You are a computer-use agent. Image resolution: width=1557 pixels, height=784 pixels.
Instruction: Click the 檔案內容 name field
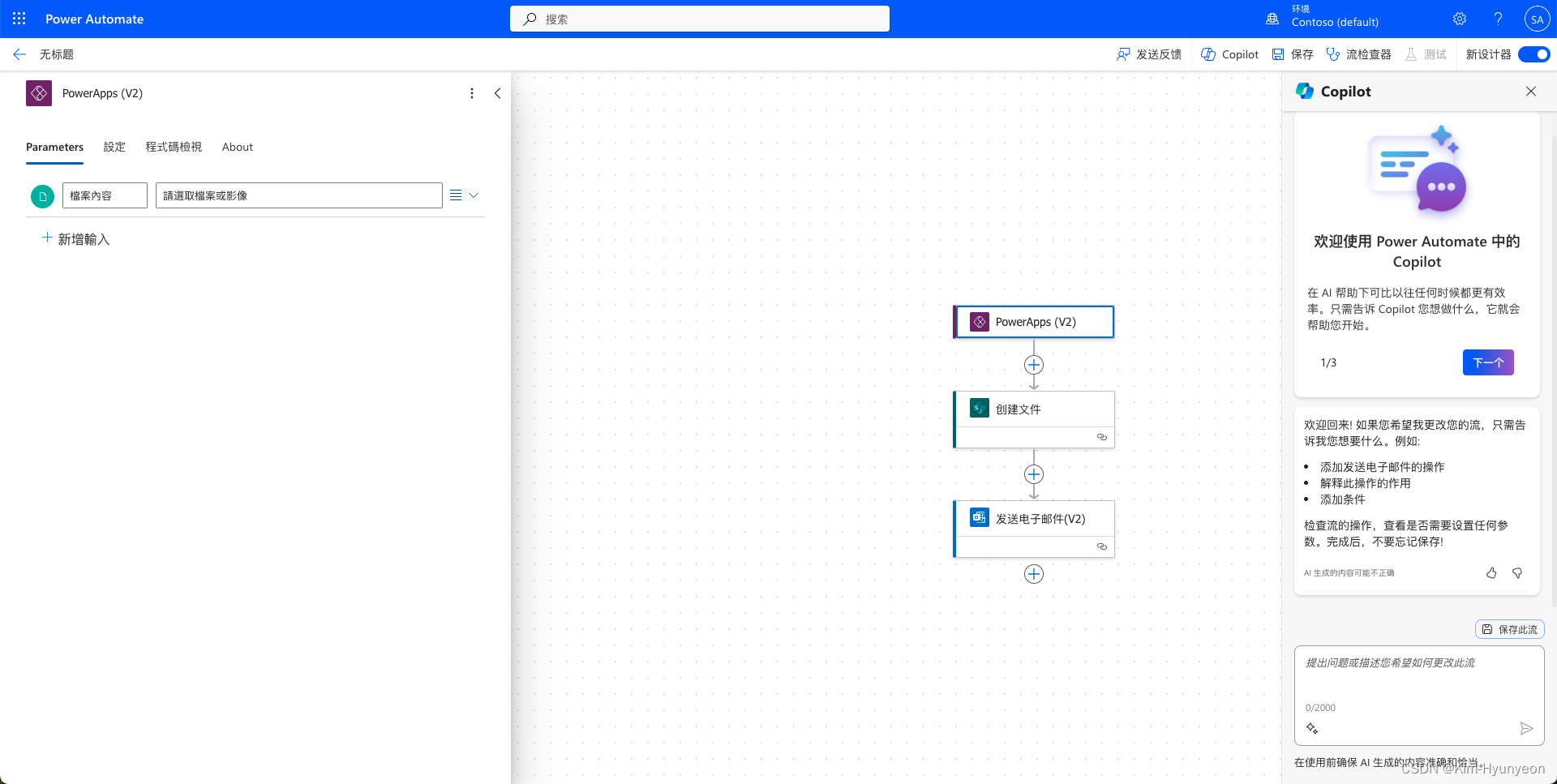coord(105,195)
